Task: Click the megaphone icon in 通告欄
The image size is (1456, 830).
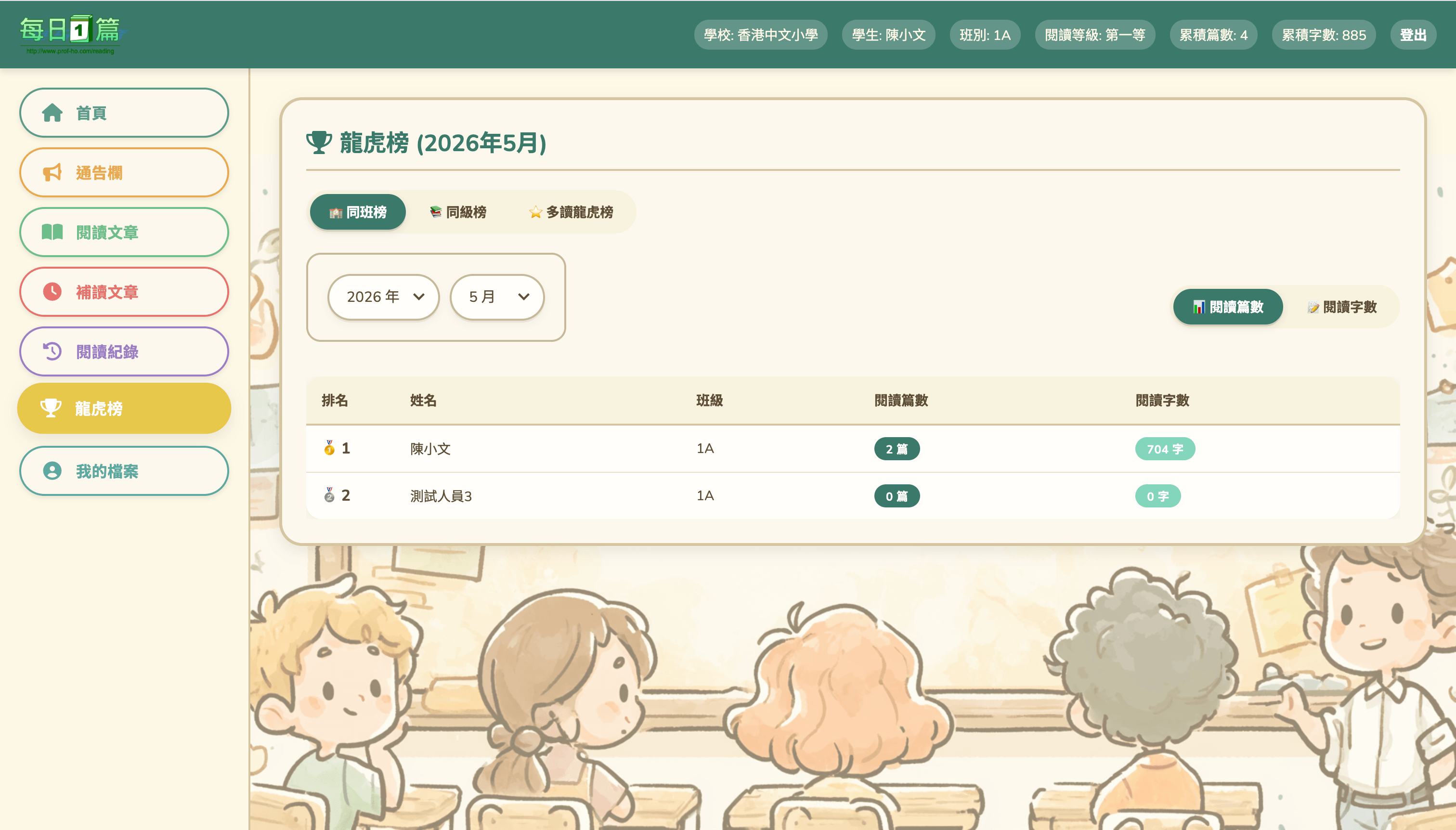Action: click(52, 173)
